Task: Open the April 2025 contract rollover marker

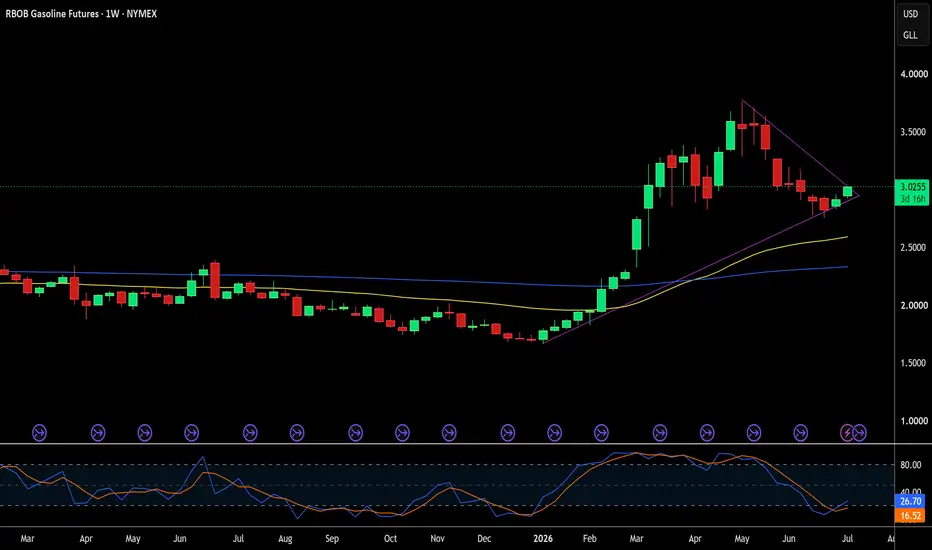Action: 97,433
